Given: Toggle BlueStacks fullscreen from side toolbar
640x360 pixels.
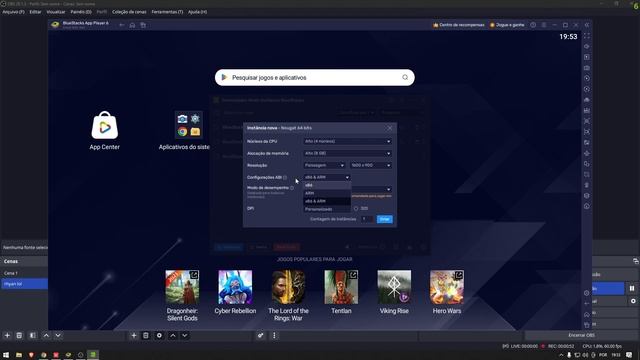Looking at the screenshot, I should coord(587,36).
